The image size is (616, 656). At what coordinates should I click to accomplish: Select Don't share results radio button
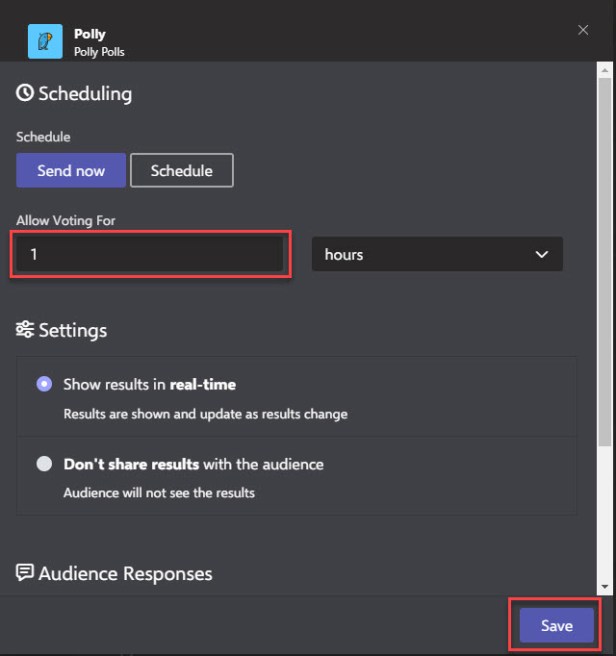44,464
